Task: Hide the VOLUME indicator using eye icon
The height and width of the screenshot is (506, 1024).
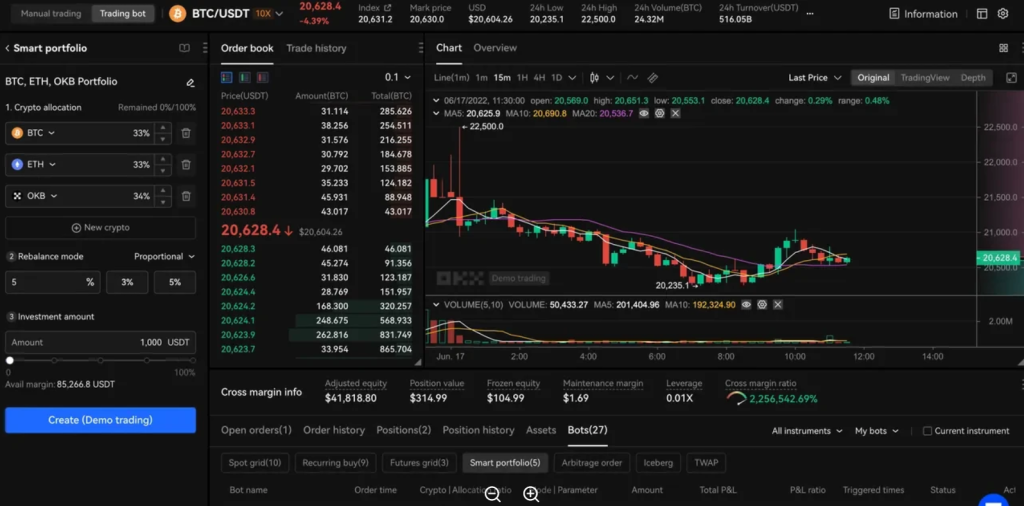Action: [x=746, y=304]
